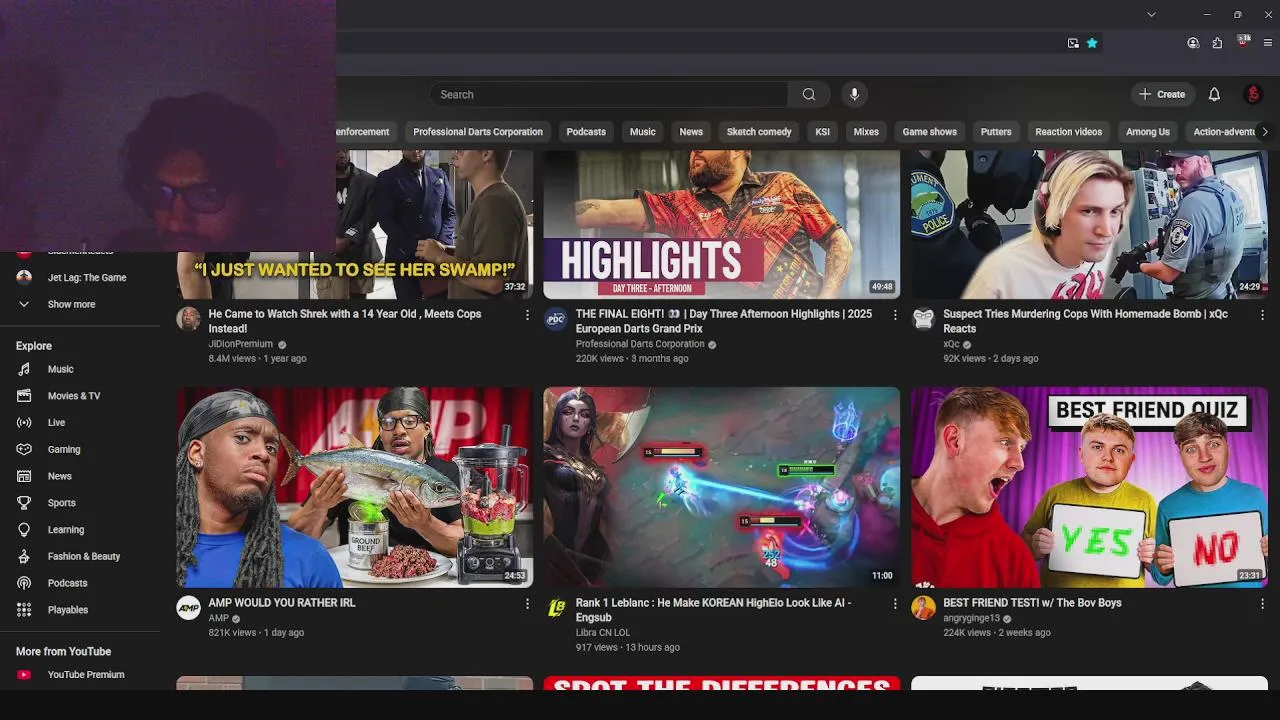This screenshot has width=1280, height=720.
Task: Select the KSI chip
Action: click(822, 132)
